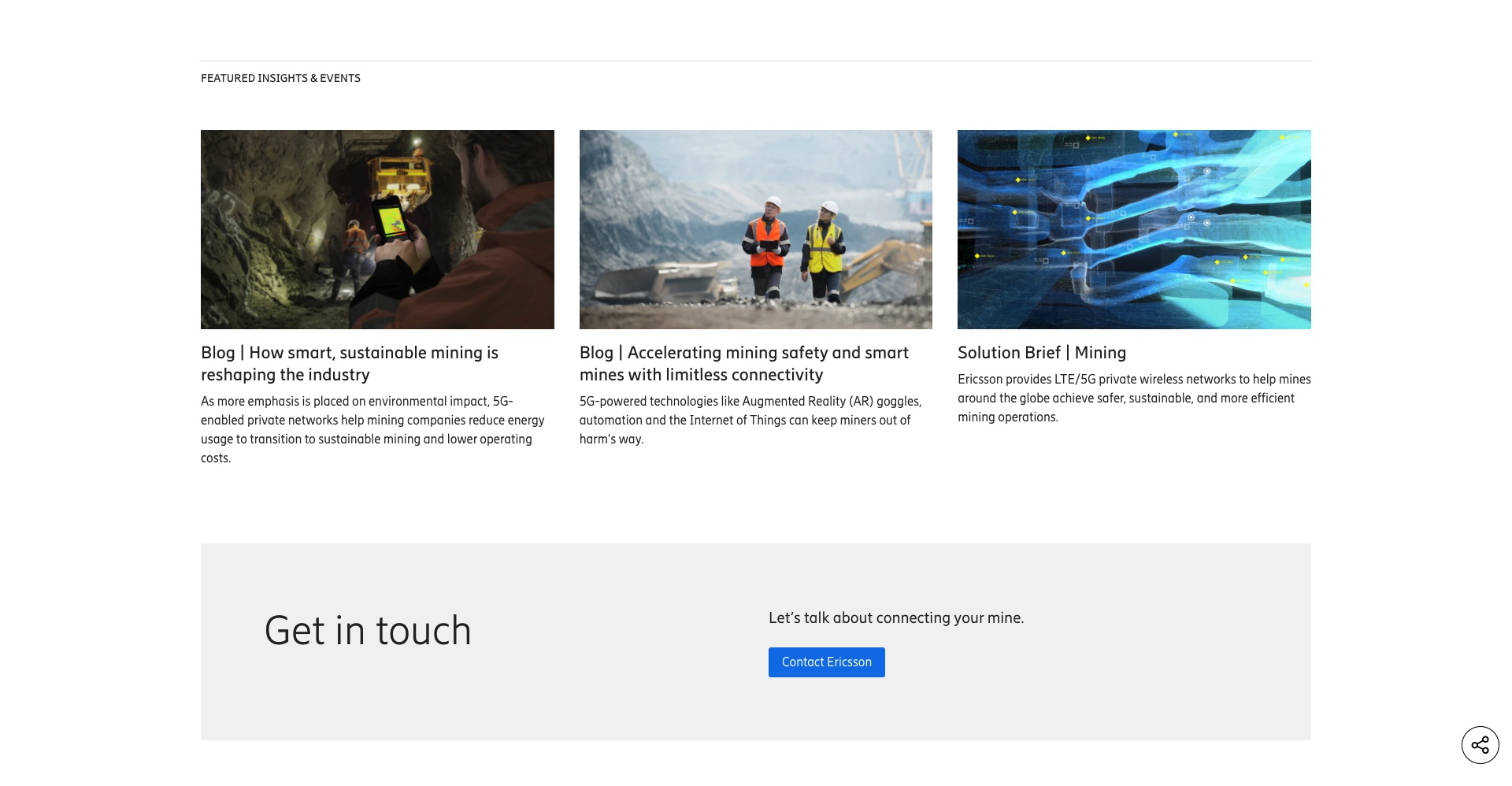Open 'Accelerating mining safety' blog link
Image resolution: width=1512 pixels, height=786 pixels.
[744, 364]
